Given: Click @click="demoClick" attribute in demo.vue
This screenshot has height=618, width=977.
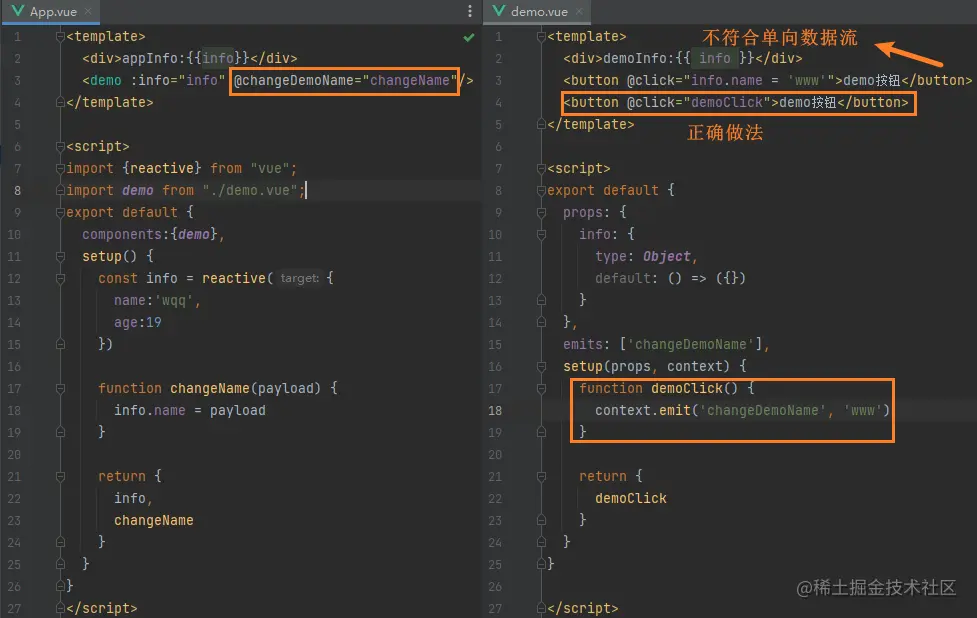Looking at the screenshot, I should coord(698,102).
